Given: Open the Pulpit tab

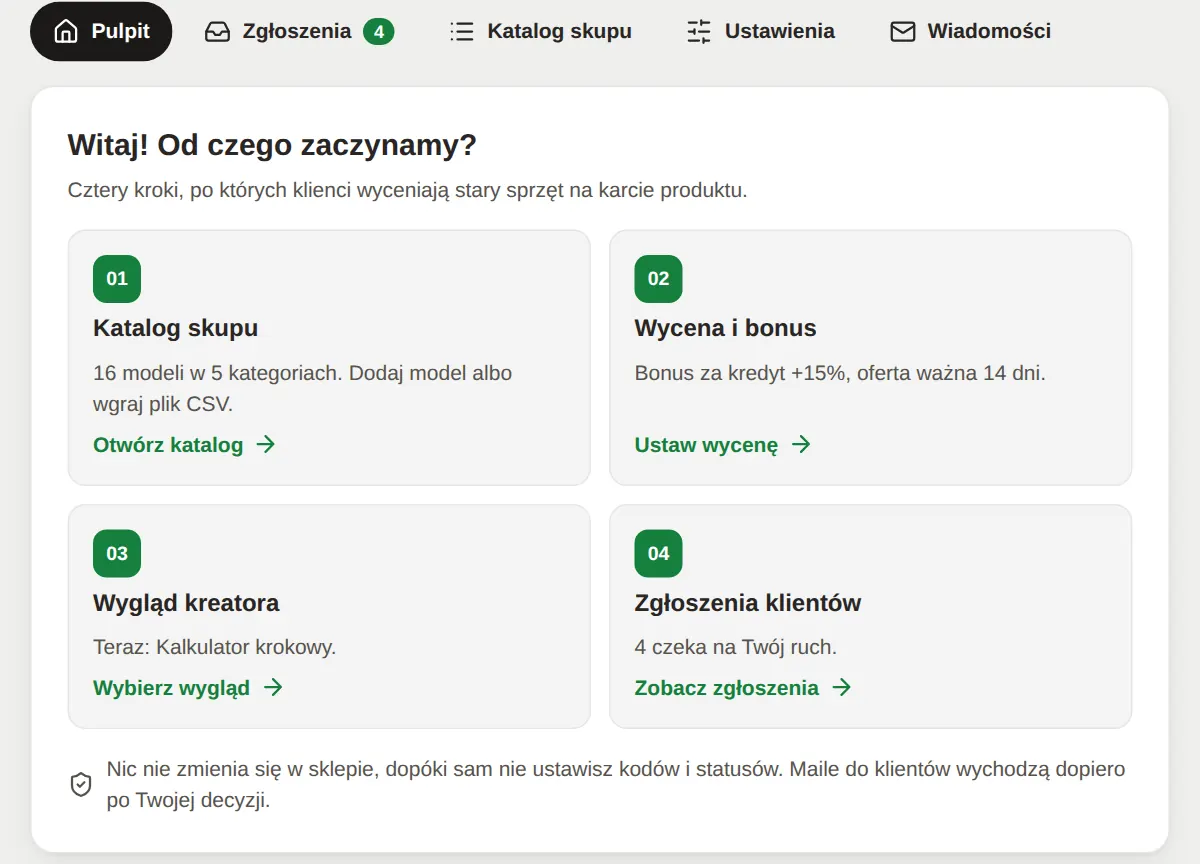Looking at the screenshot, I should tap(101, 31).
